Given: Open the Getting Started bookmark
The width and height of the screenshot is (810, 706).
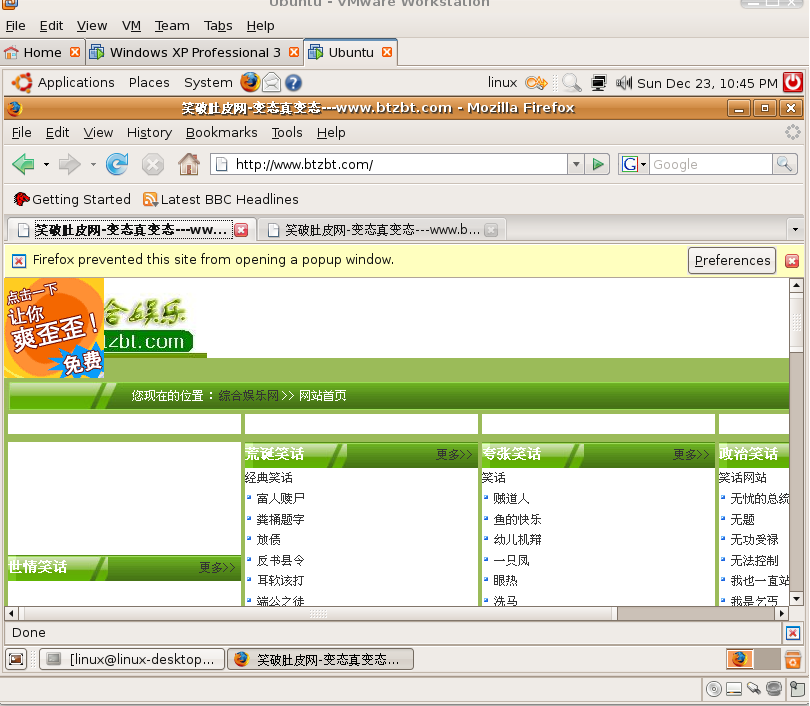Looking at the screenshot, I should [x=72, y=199].
